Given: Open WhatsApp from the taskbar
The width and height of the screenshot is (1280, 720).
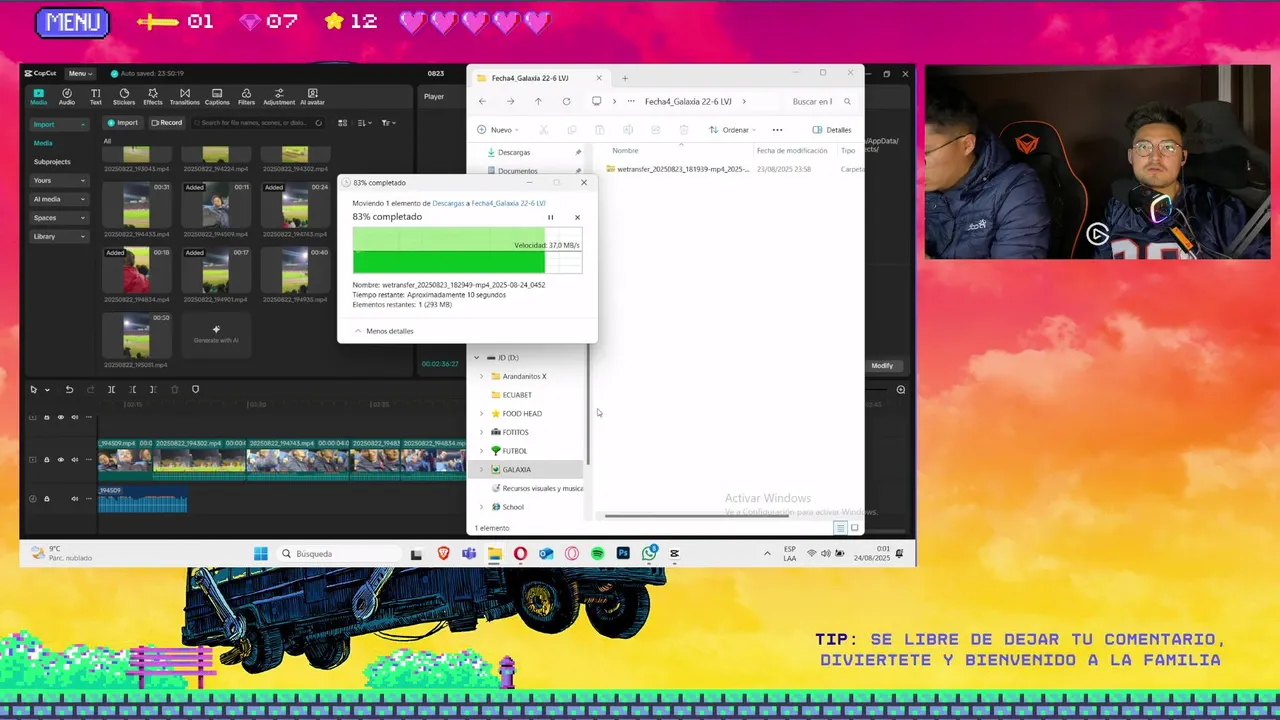Looking at the screenshot, I should click(649, 553).
